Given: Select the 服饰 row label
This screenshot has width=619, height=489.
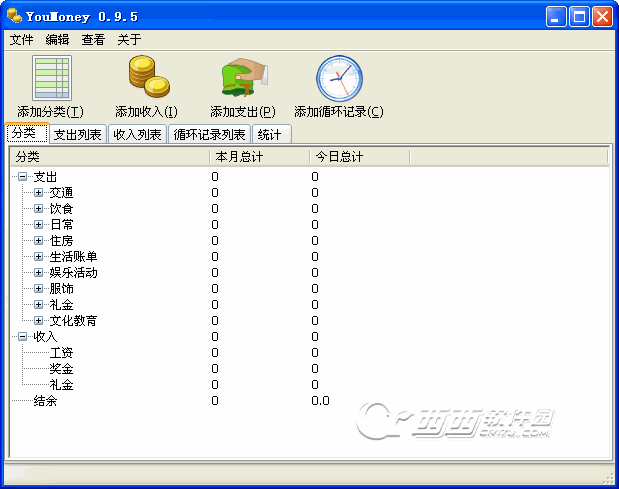Looking at the screenshot, I should pos(61,289).
